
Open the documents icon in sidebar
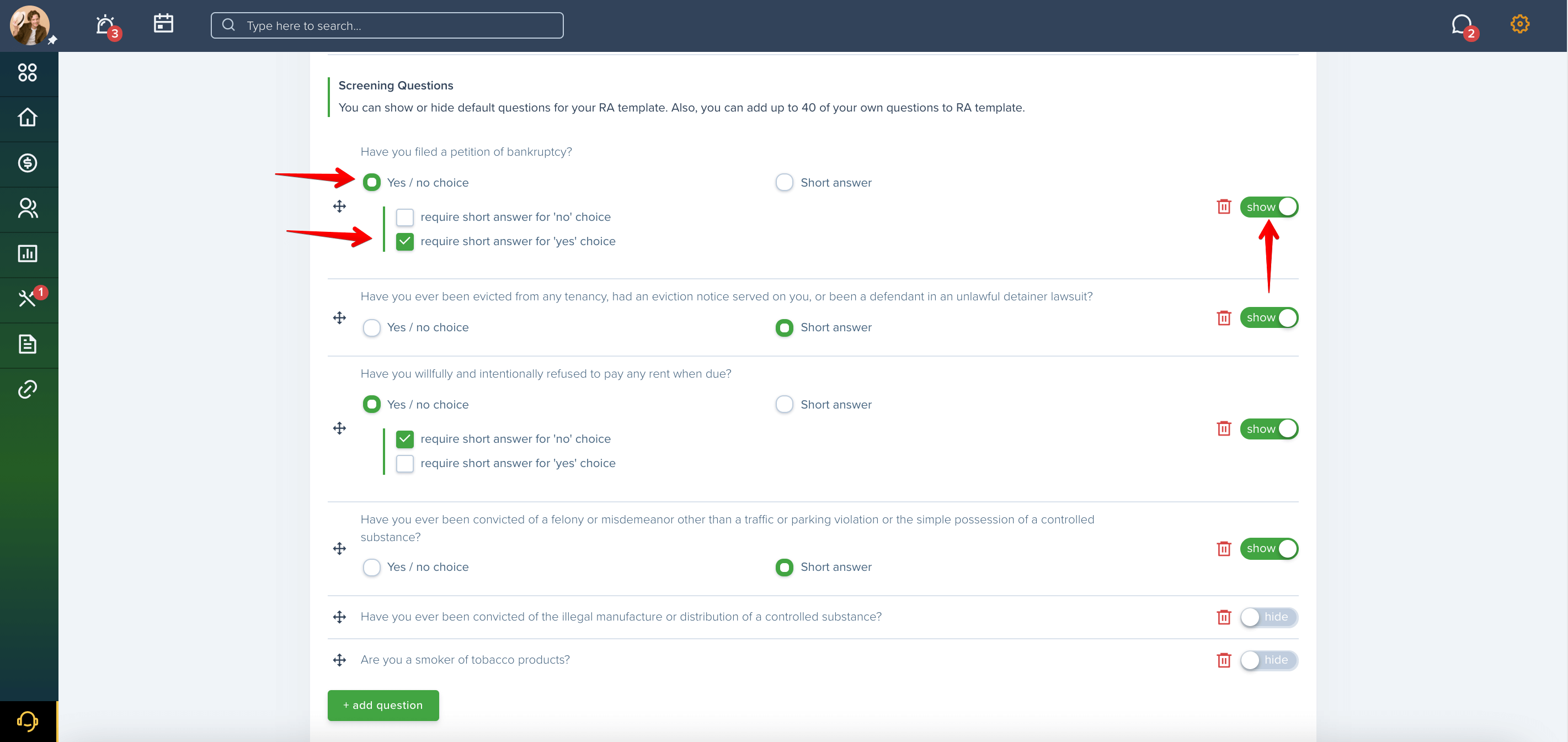coord(28,344)
